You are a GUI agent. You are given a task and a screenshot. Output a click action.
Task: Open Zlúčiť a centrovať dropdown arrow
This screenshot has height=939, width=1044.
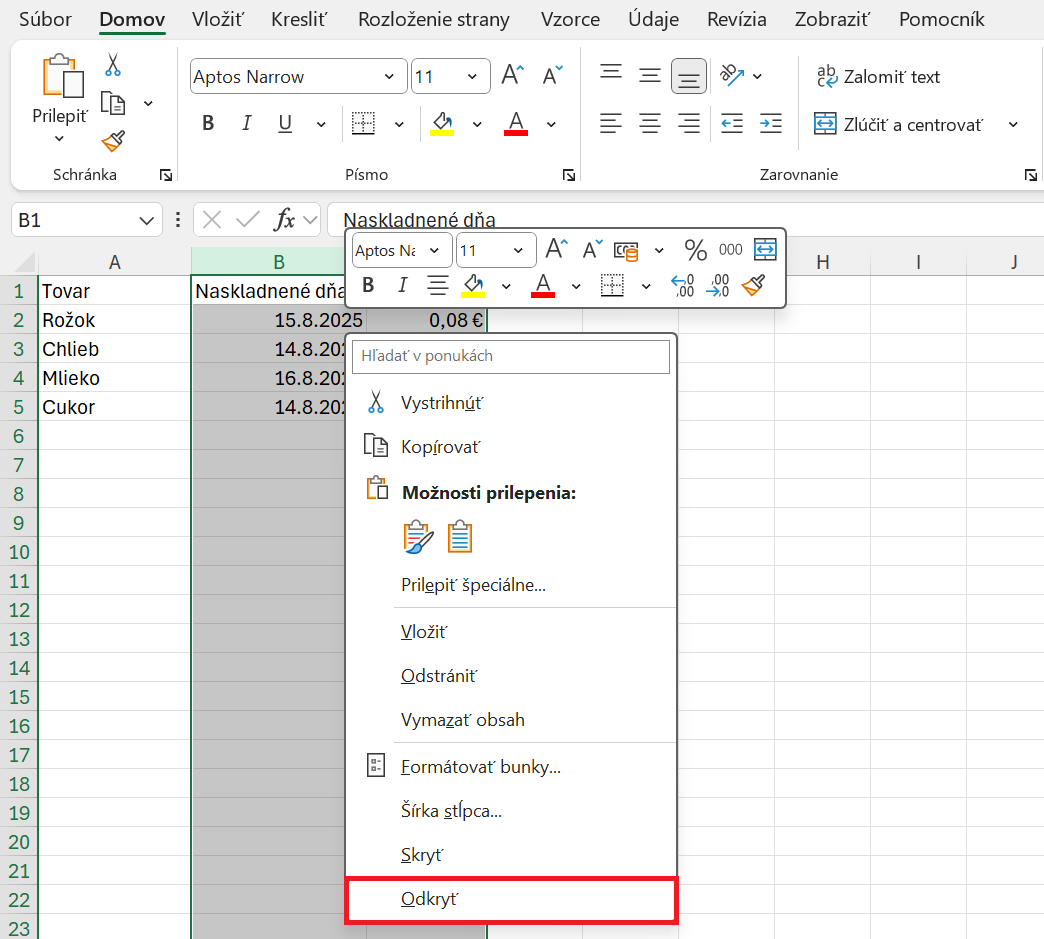click(x=1013, y=125)
